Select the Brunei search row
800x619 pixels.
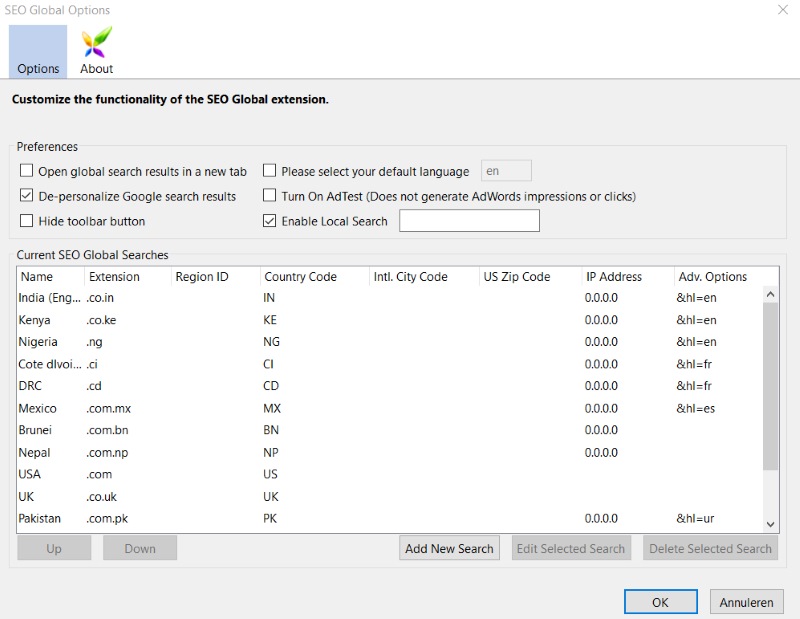point(390,430)
